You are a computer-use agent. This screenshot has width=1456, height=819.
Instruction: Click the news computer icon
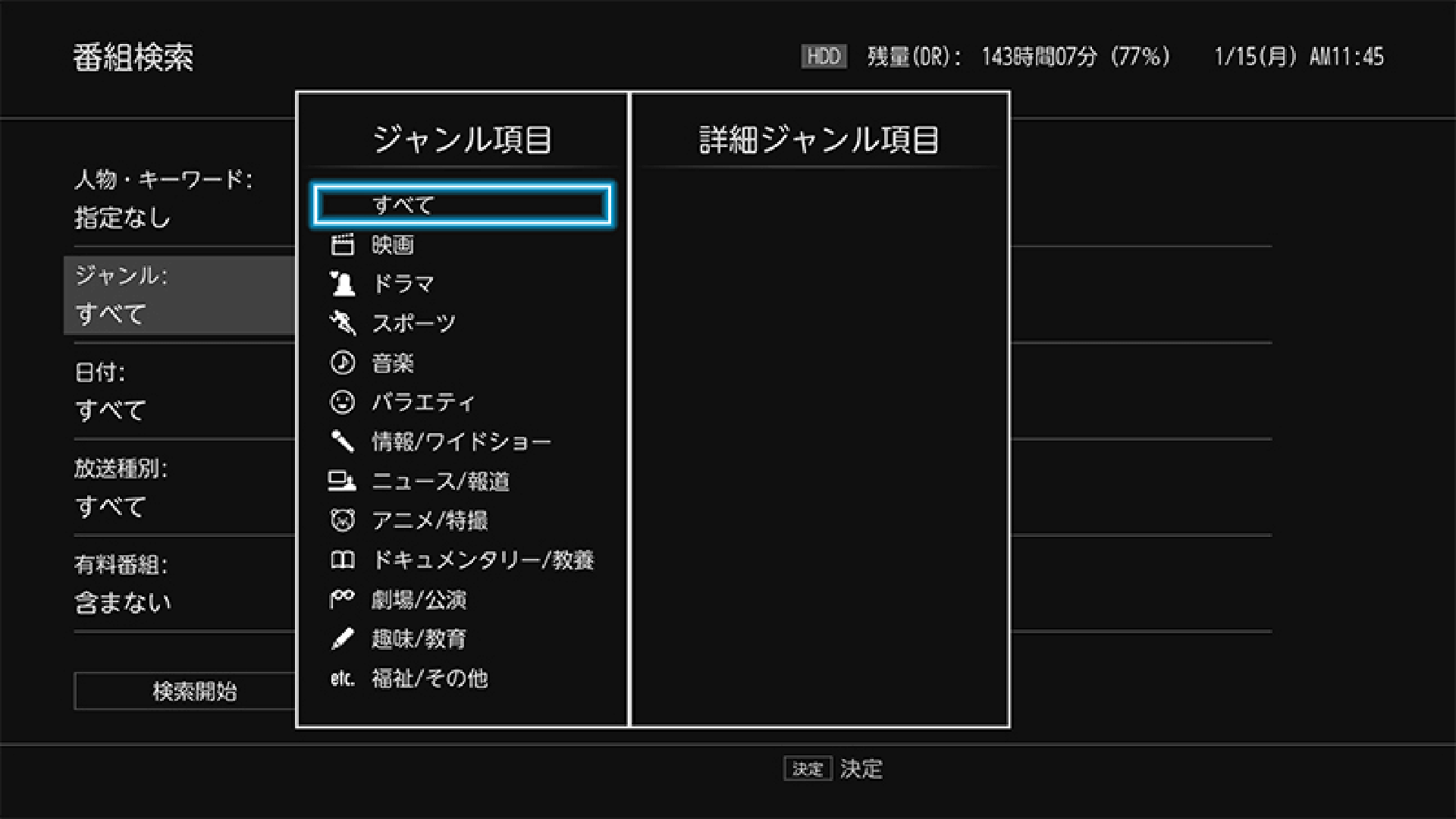(342, 481)
